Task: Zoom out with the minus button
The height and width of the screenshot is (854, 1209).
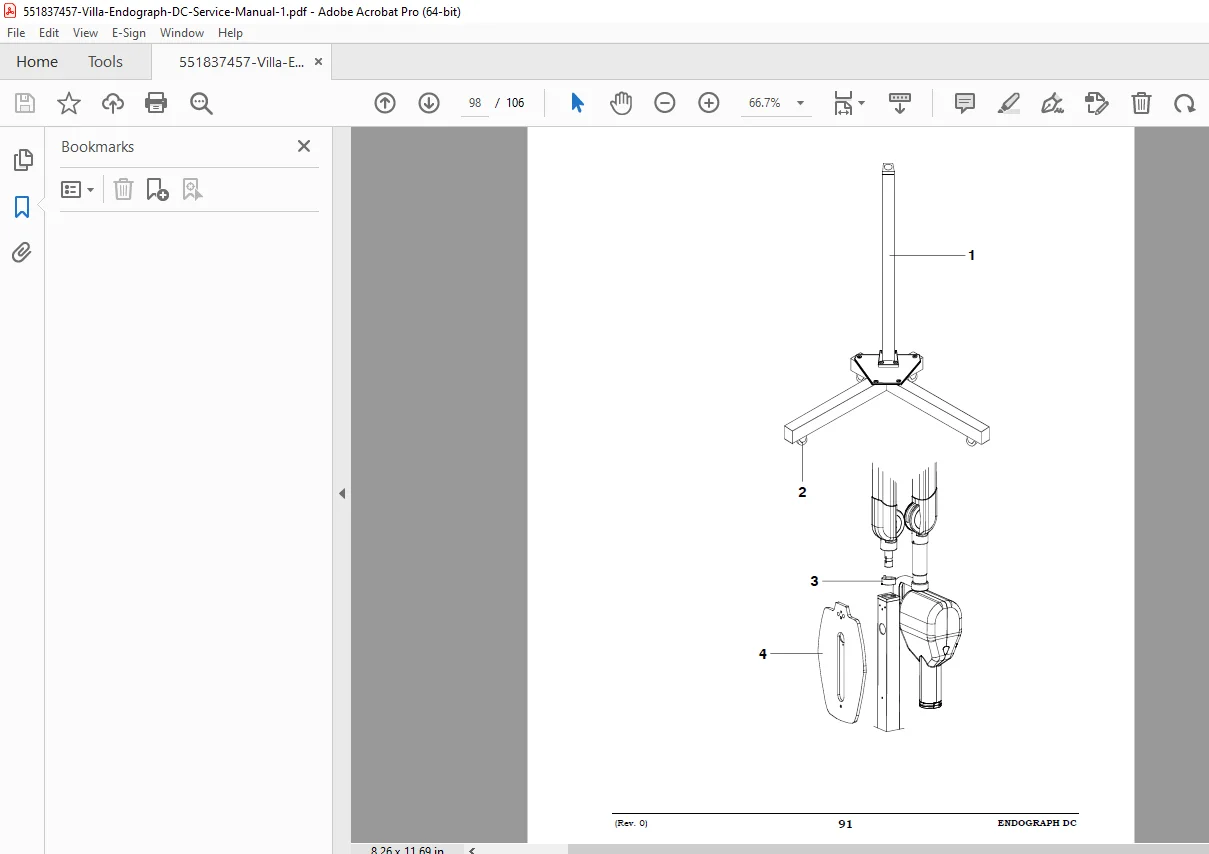Action: pyautogui.click(x=665, y=103)
